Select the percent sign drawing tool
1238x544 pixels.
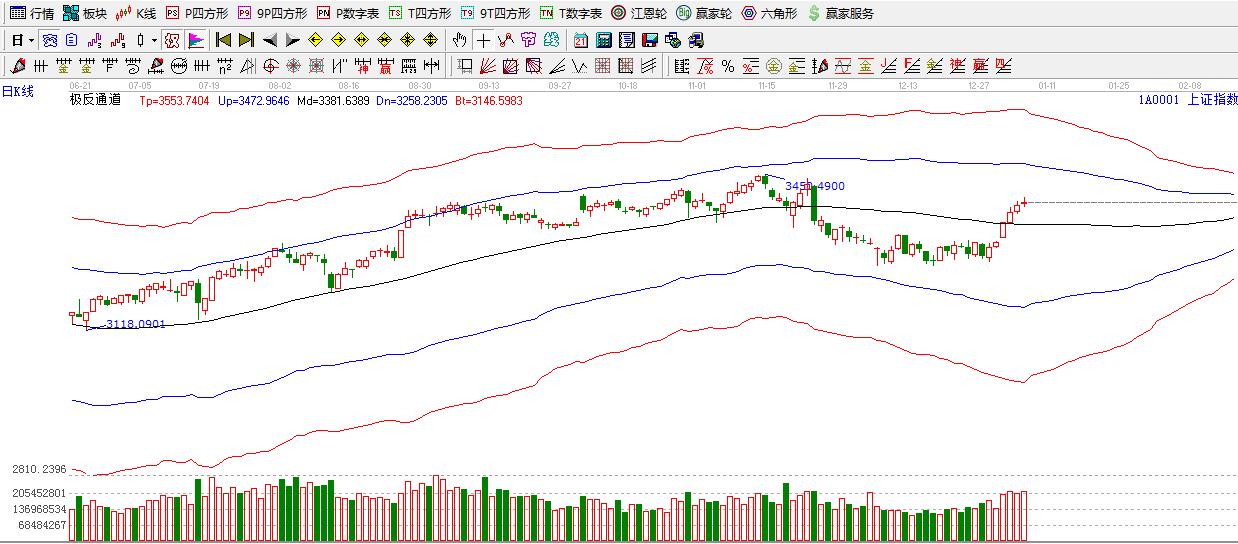728,67
